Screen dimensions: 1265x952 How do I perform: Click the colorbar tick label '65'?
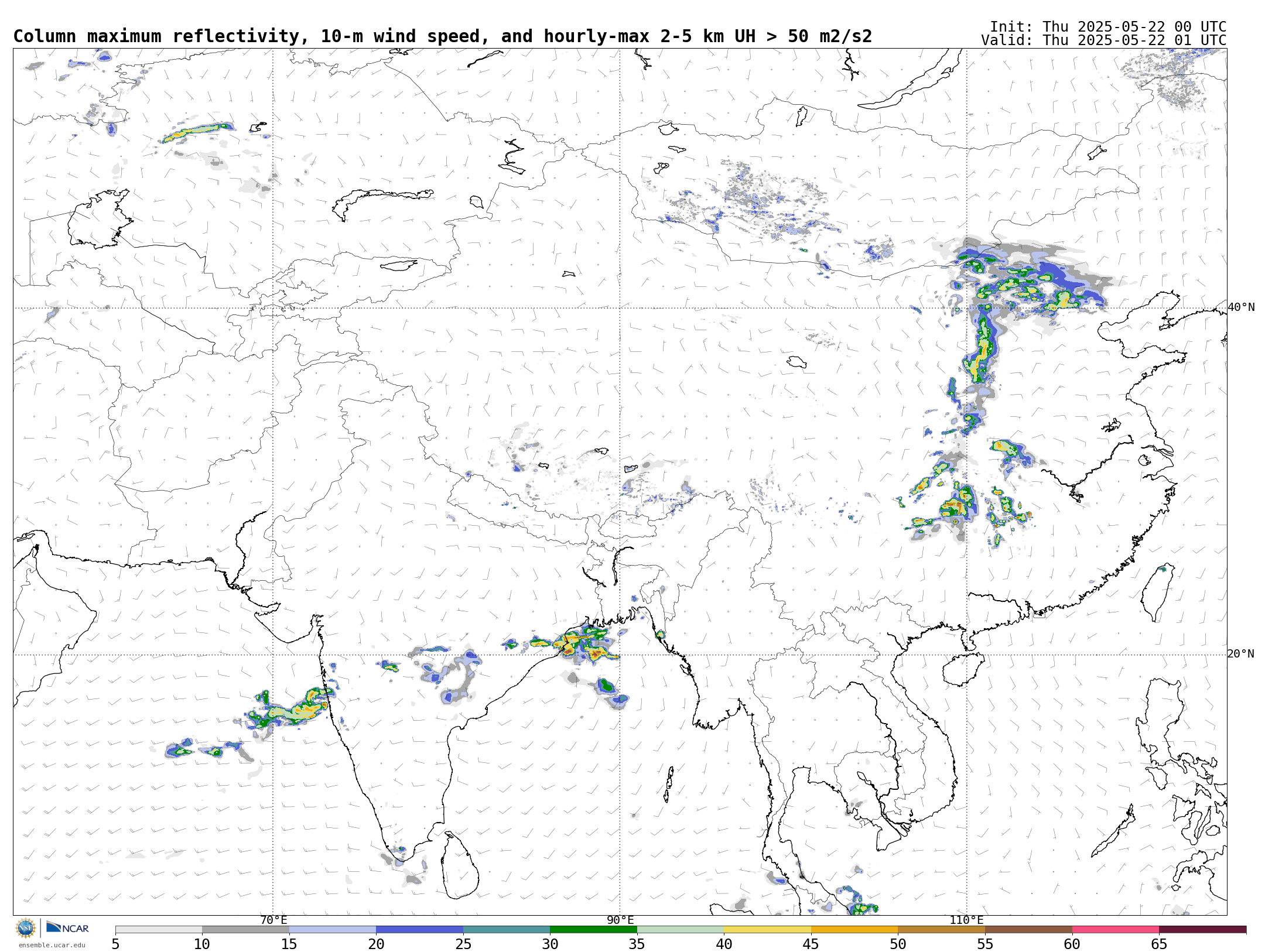1159,944
